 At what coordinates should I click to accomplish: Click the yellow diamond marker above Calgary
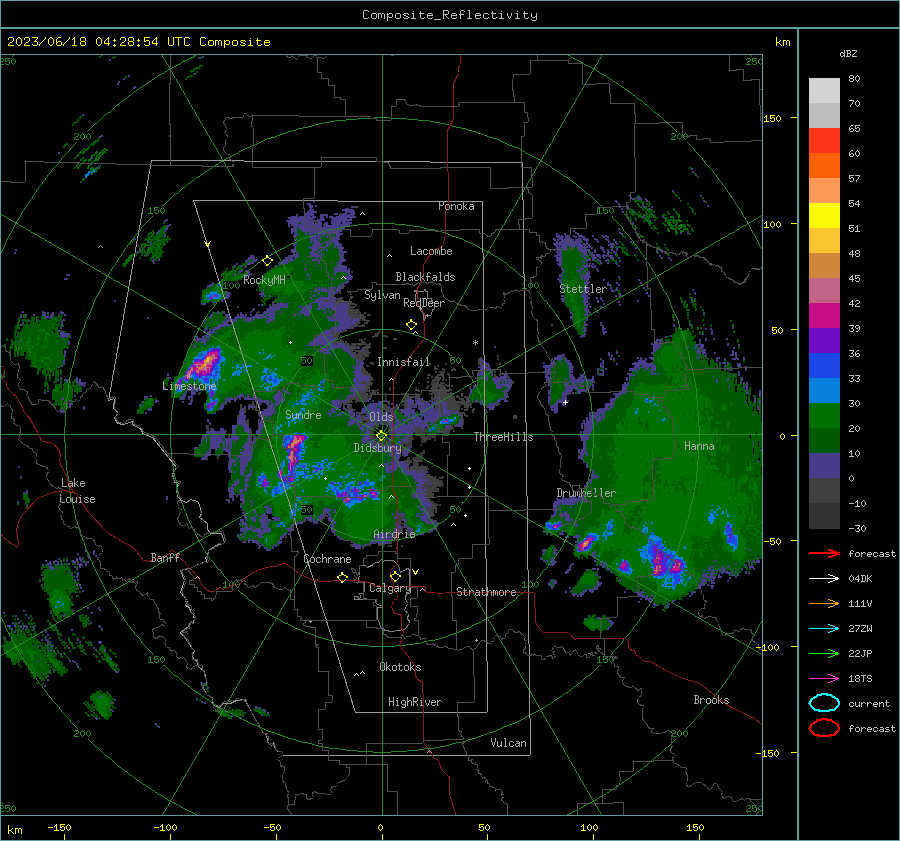point(395,576)
